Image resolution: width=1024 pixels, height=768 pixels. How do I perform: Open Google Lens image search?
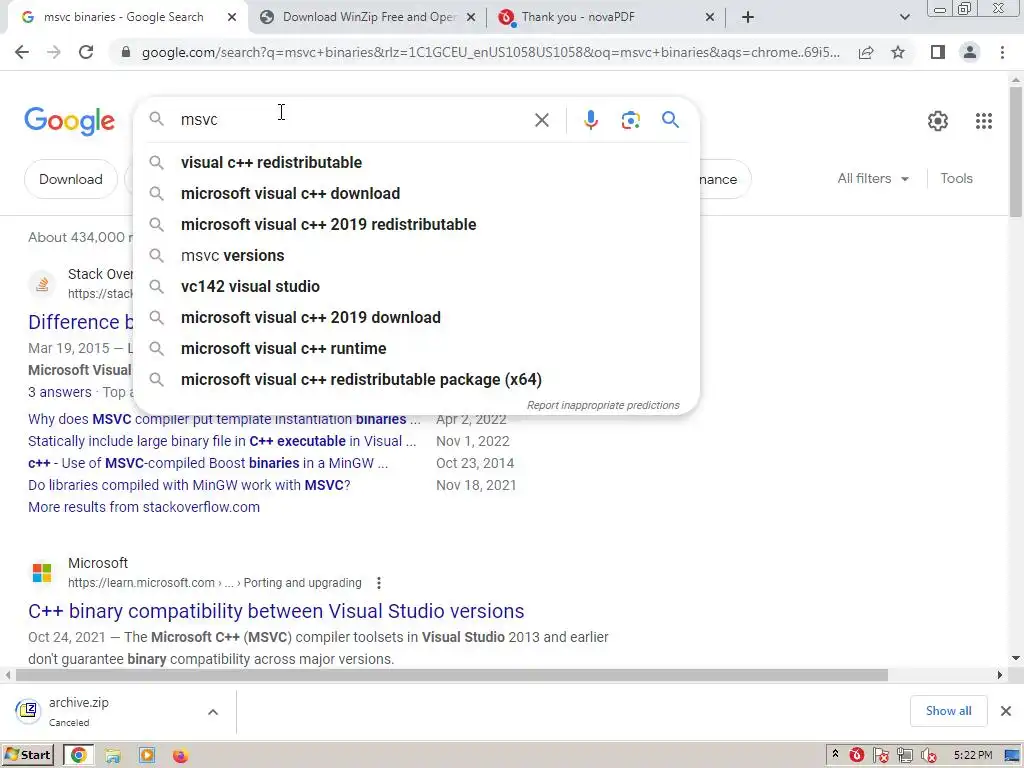click(630, 120)
